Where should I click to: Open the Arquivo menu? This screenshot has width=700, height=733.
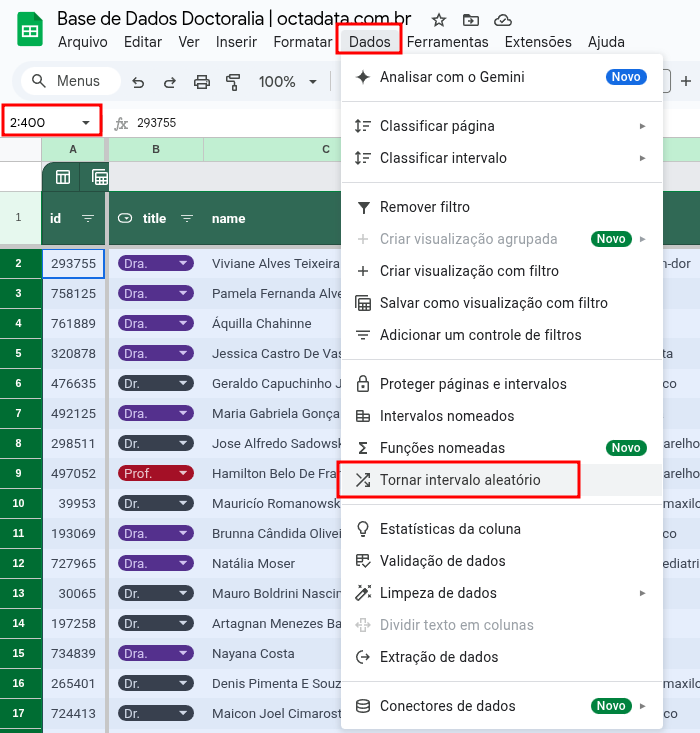[x=83, y=42]
